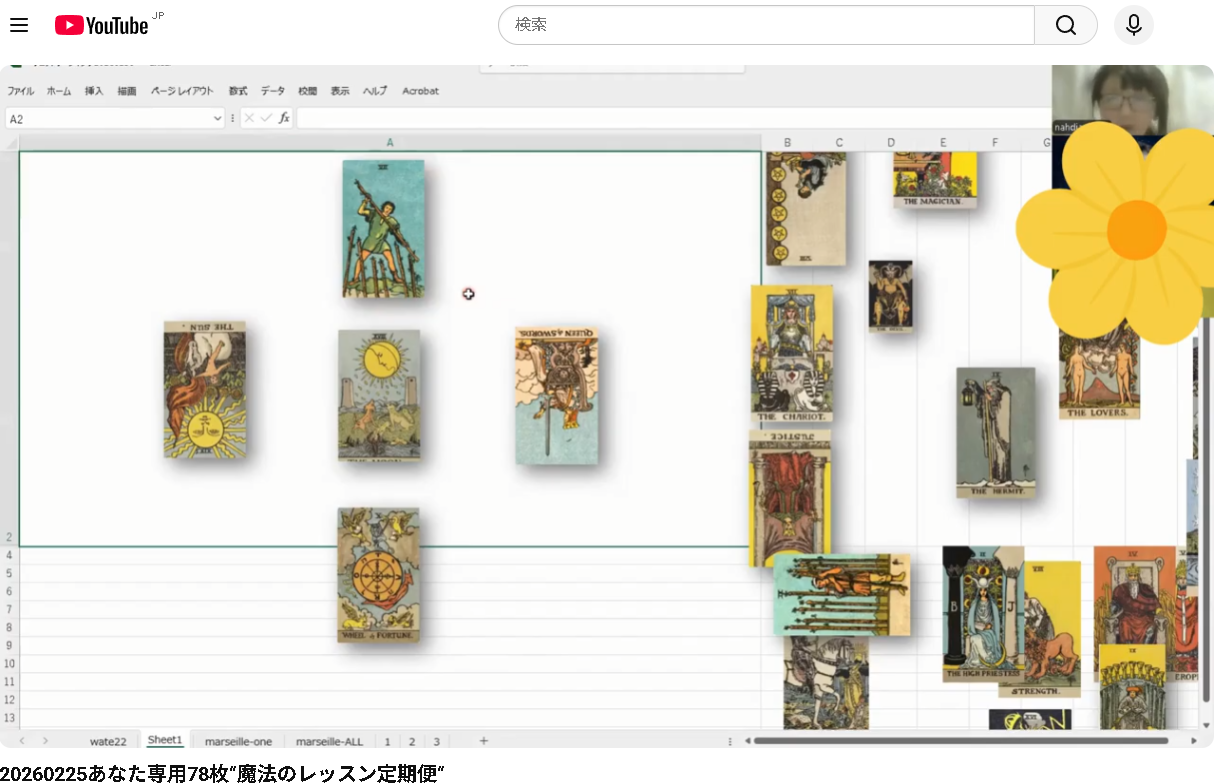Screen dimensions: 1224x784
Task: Click the previous sheet arrow
Action: click(x=22, y=741)
